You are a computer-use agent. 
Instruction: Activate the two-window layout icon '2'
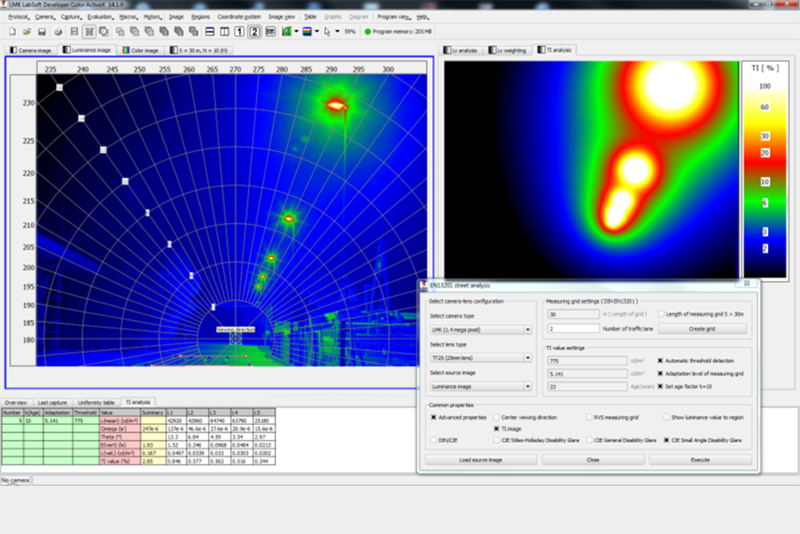pos(254,32)
